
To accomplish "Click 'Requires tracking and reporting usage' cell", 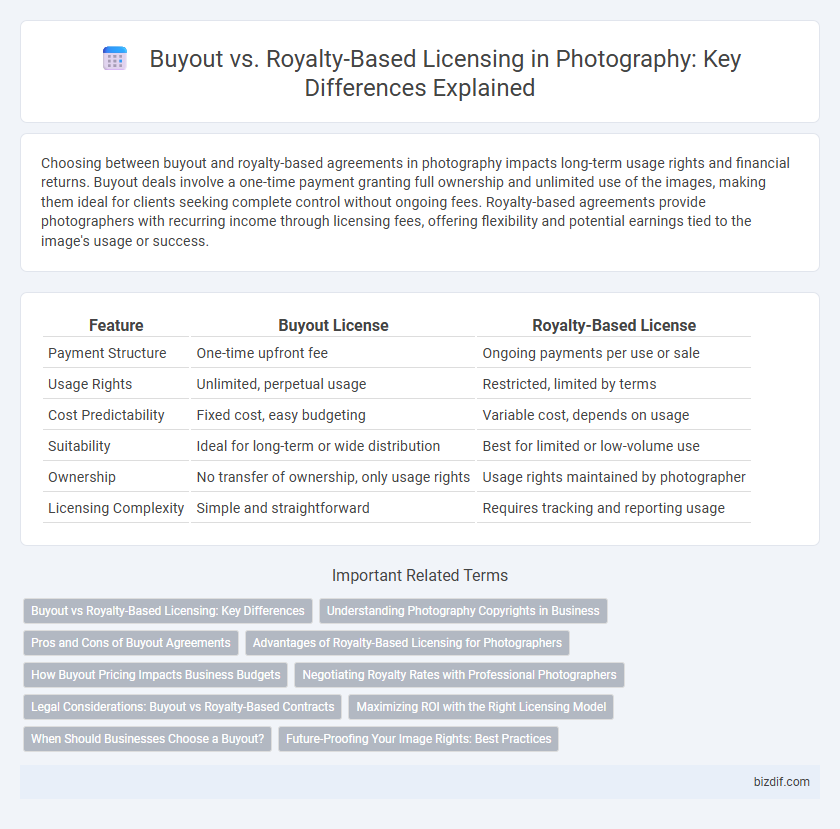I will point(614,508).
